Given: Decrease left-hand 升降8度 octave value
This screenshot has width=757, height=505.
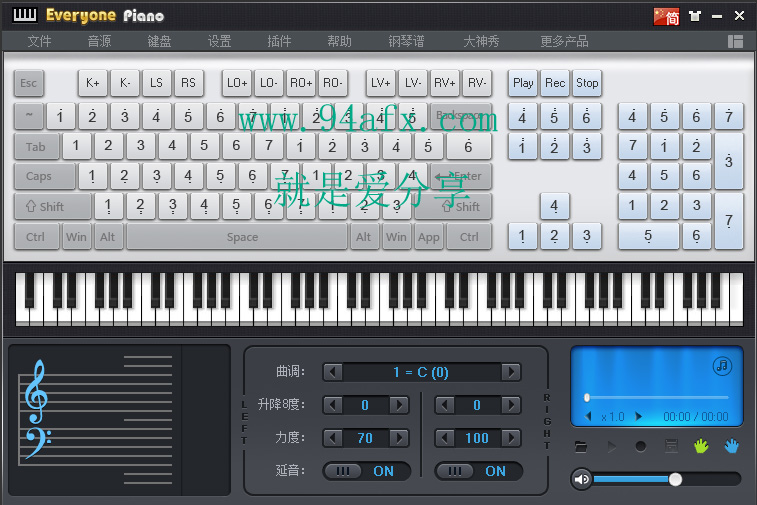Looking at the screenshot, I should (332, 405).
